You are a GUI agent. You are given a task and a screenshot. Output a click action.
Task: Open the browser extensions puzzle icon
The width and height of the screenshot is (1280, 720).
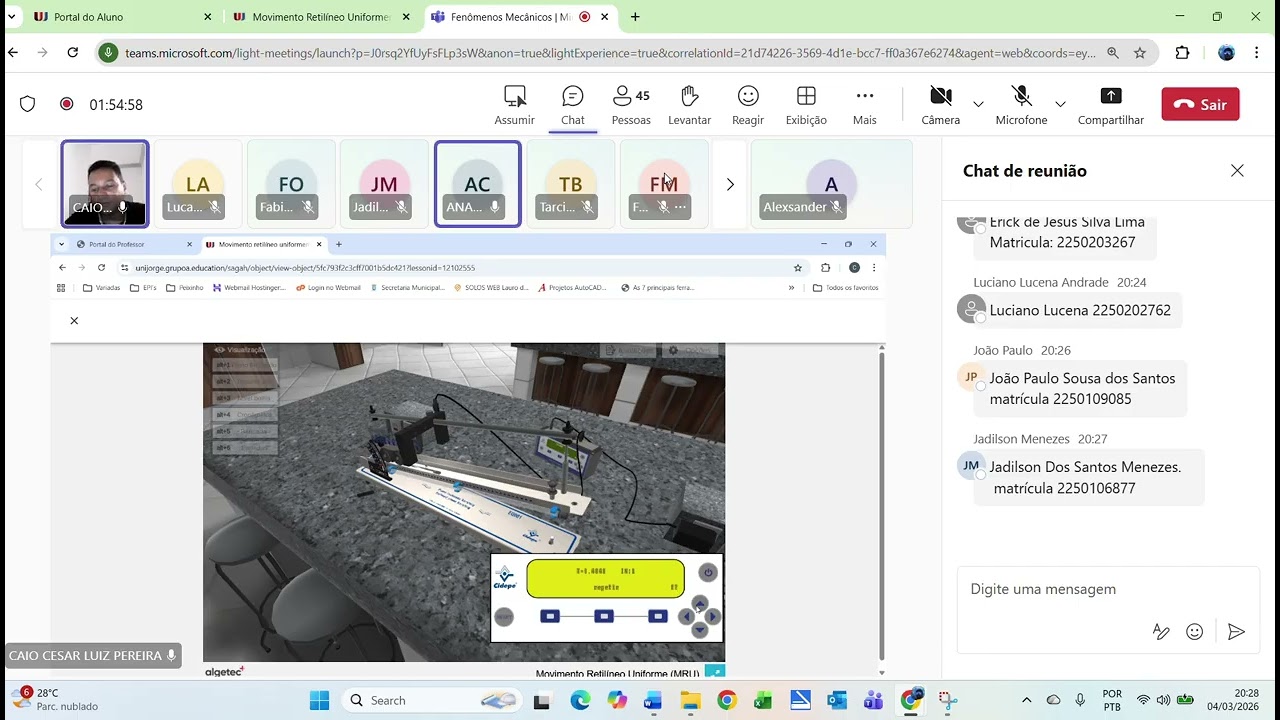1183,53
